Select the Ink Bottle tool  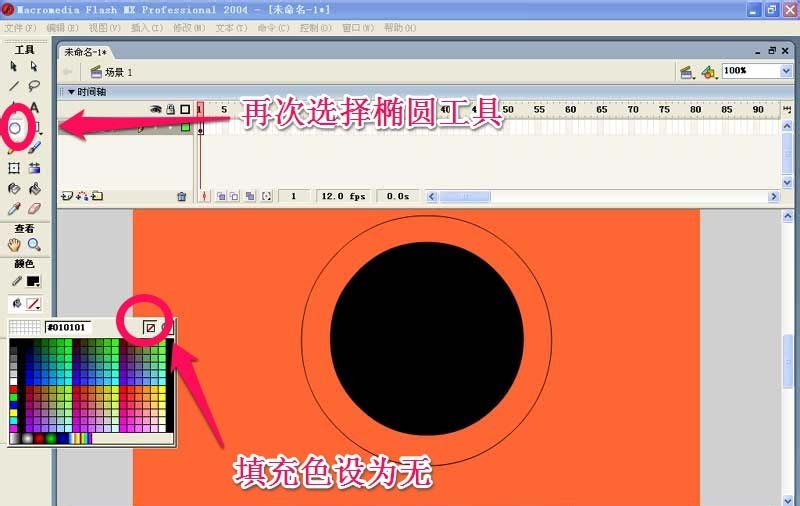coord(14,189)
